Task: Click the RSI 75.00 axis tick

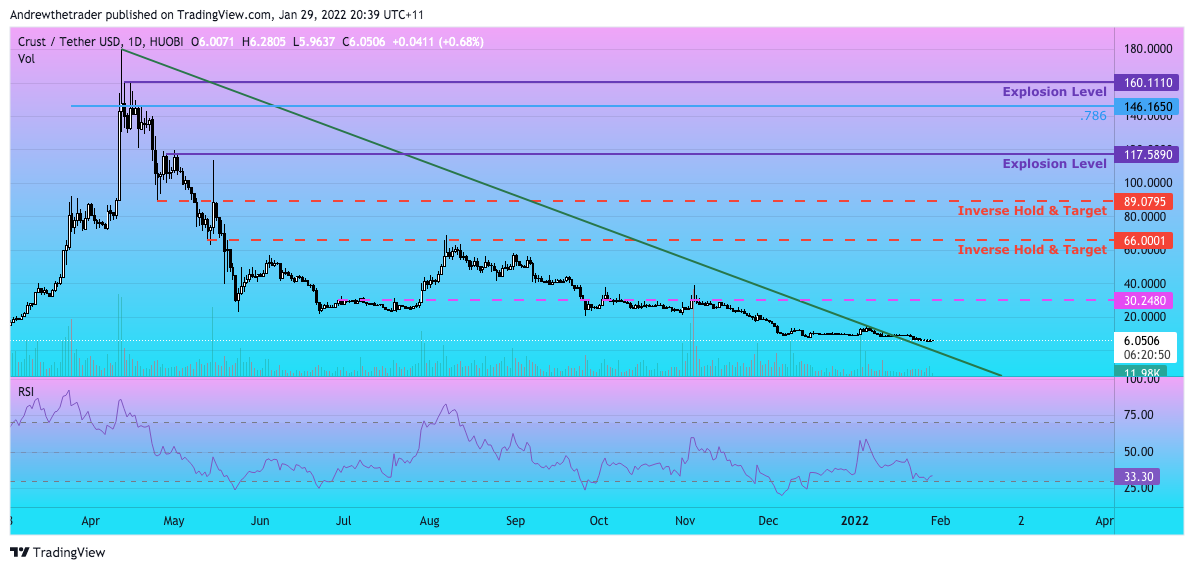Action: pos(1136,416)
